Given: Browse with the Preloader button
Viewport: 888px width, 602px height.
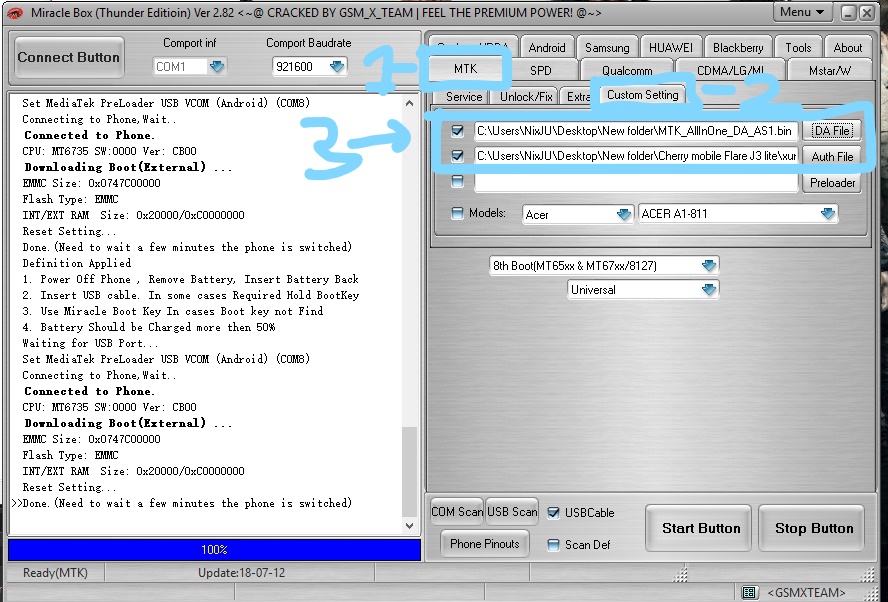Looking at the screenshot, I should pos(832,182).
